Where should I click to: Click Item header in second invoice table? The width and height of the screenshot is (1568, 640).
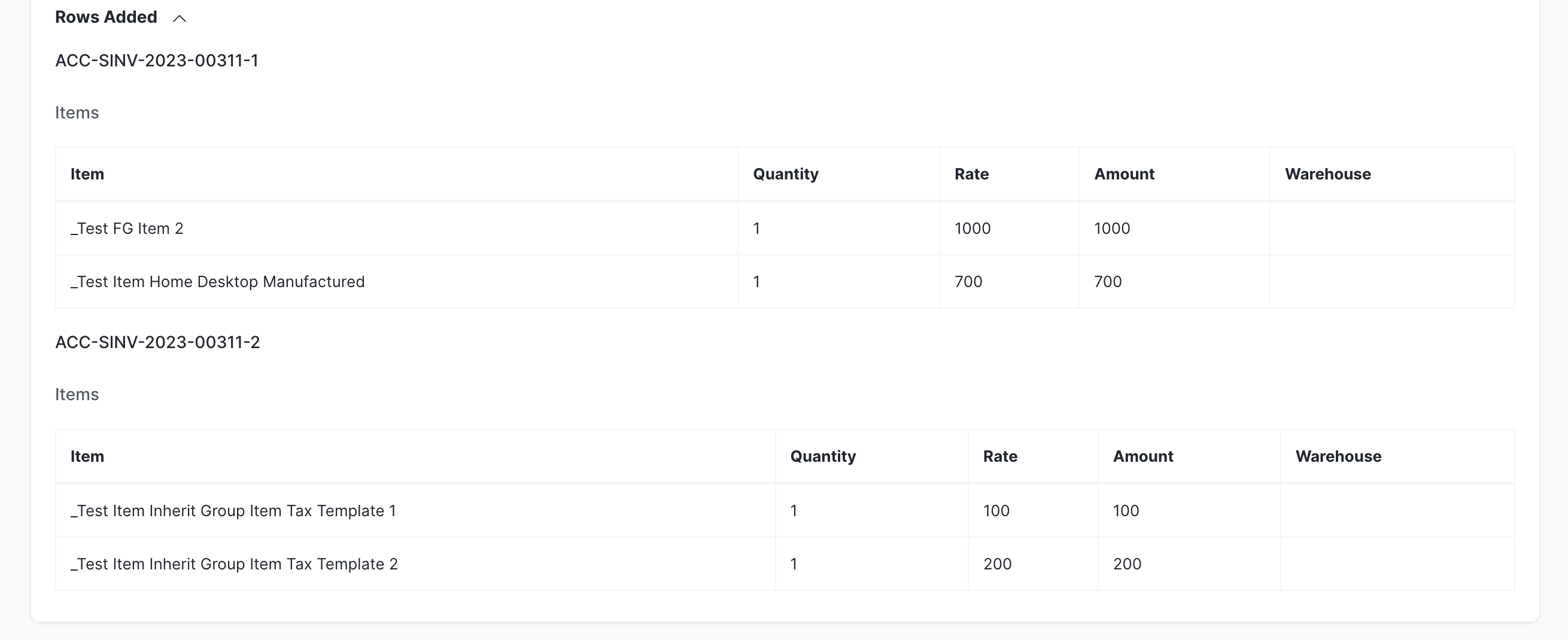click(87, 456)
